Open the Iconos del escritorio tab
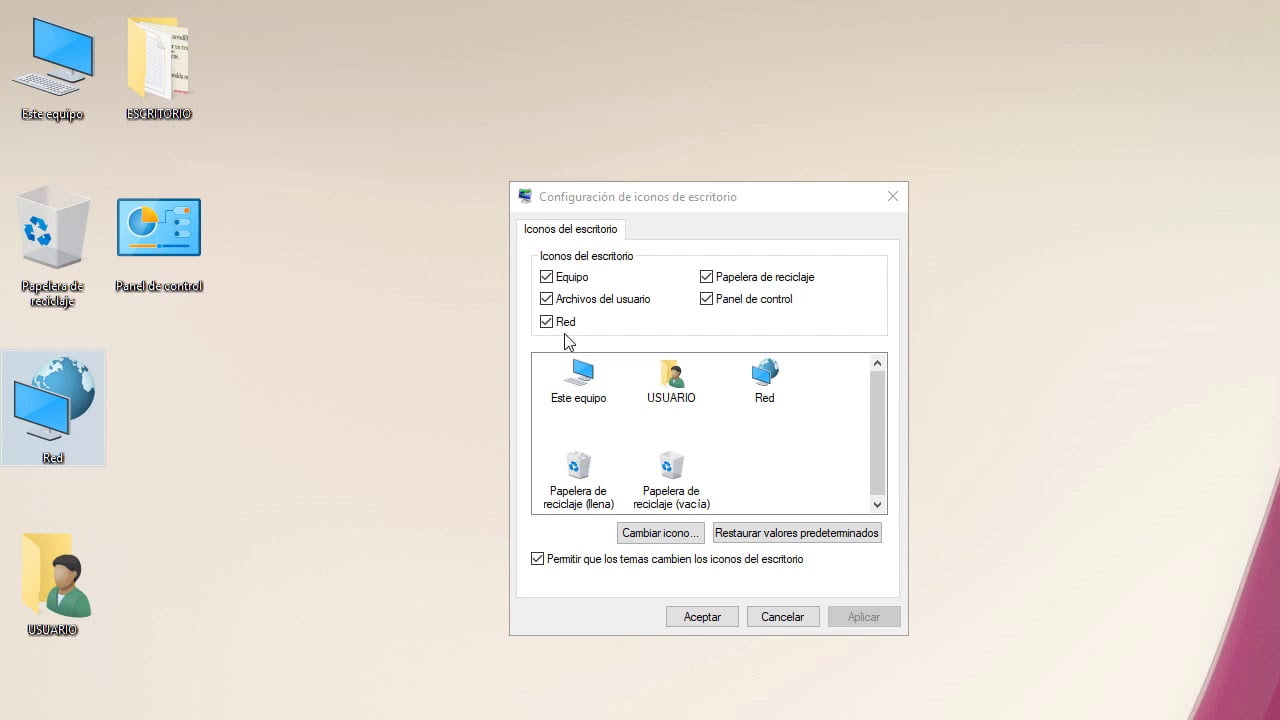Viewport: 1280px width, 720px height. tap(570, 229)
